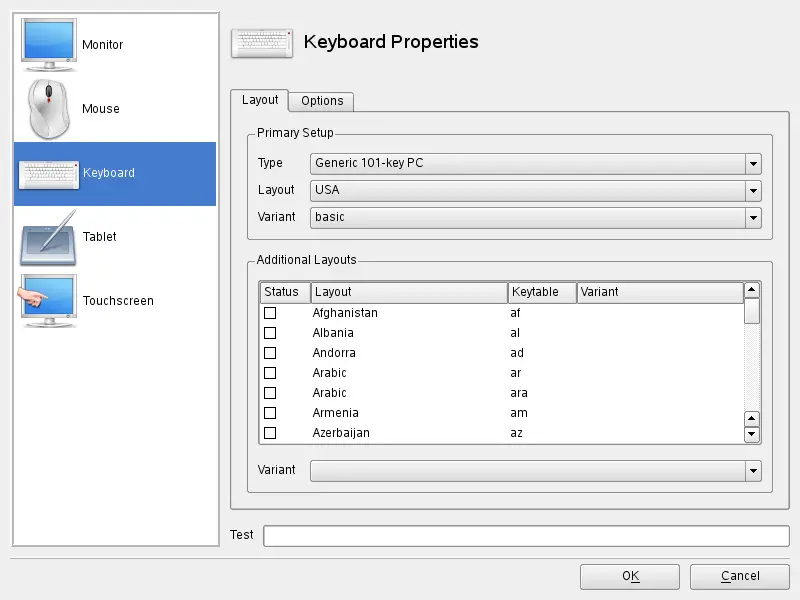Click the keyboard icon beside Keyboard Properties title
The height and width of the screenshot is (600, 800).
(261, 41)
